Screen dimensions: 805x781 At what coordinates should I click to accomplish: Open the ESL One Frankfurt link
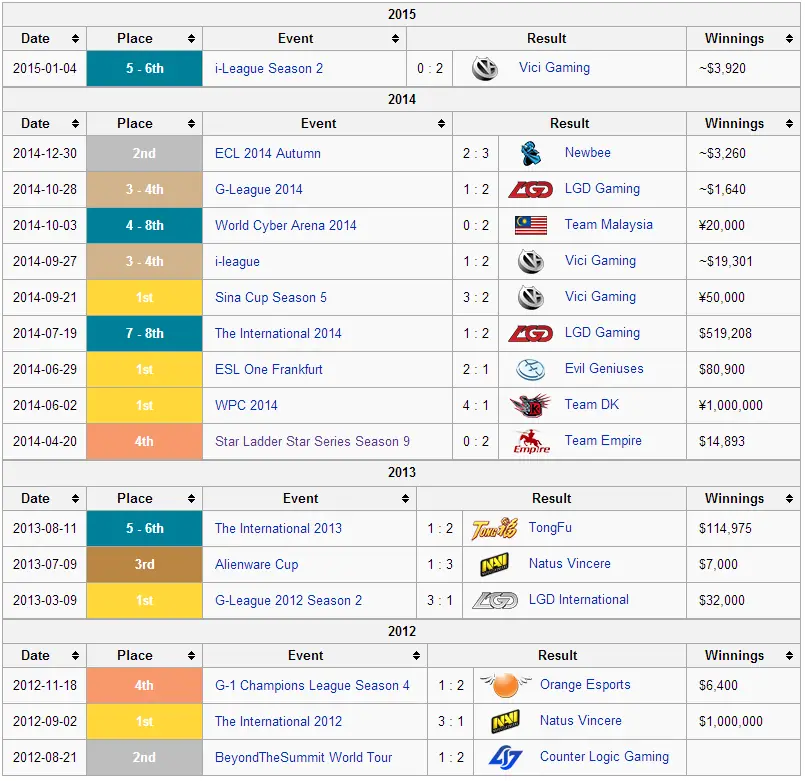coord(269,369)
